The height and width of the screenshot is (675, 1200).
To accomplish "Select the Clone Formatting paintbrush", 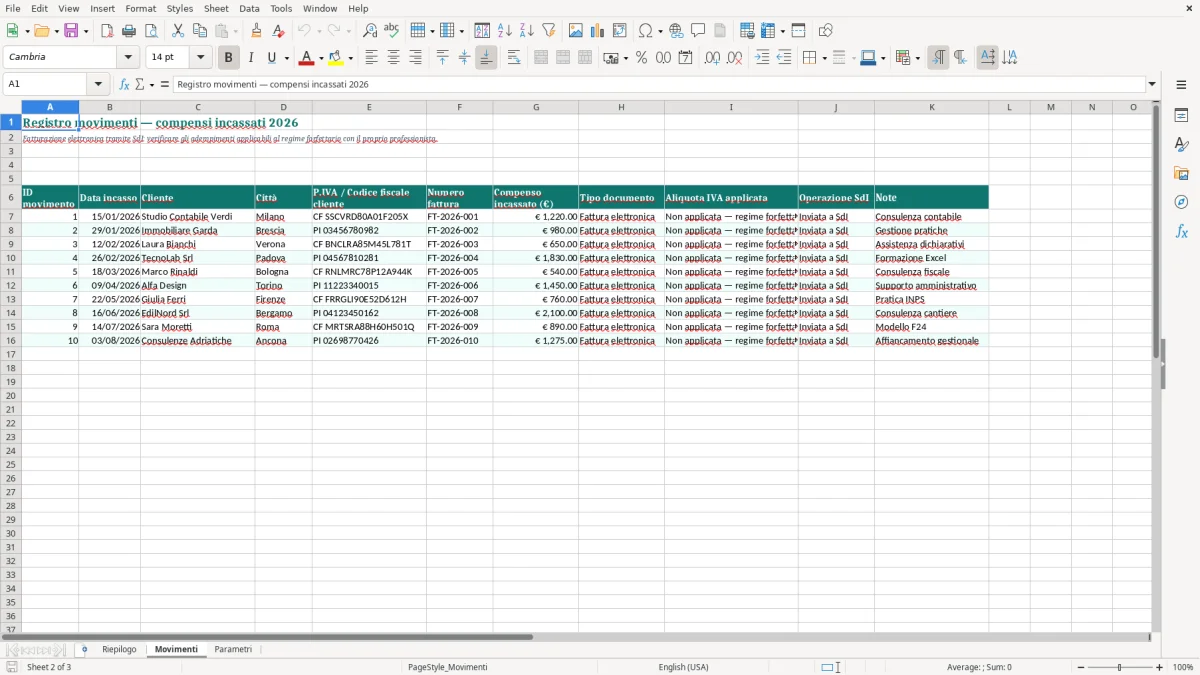I will [x=257, y=31].
